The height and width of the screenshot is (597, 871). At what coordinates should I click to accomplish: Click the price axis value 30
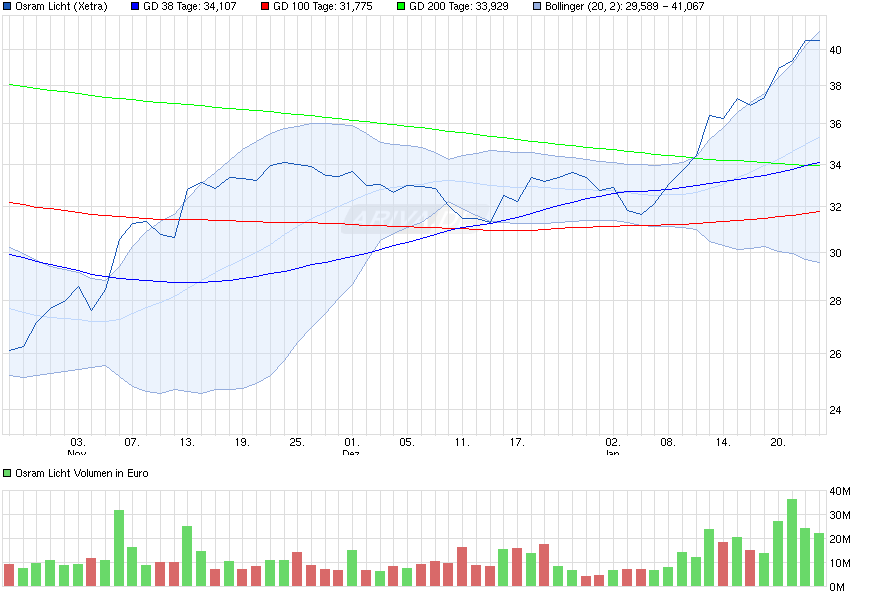(x=835, y=253)
